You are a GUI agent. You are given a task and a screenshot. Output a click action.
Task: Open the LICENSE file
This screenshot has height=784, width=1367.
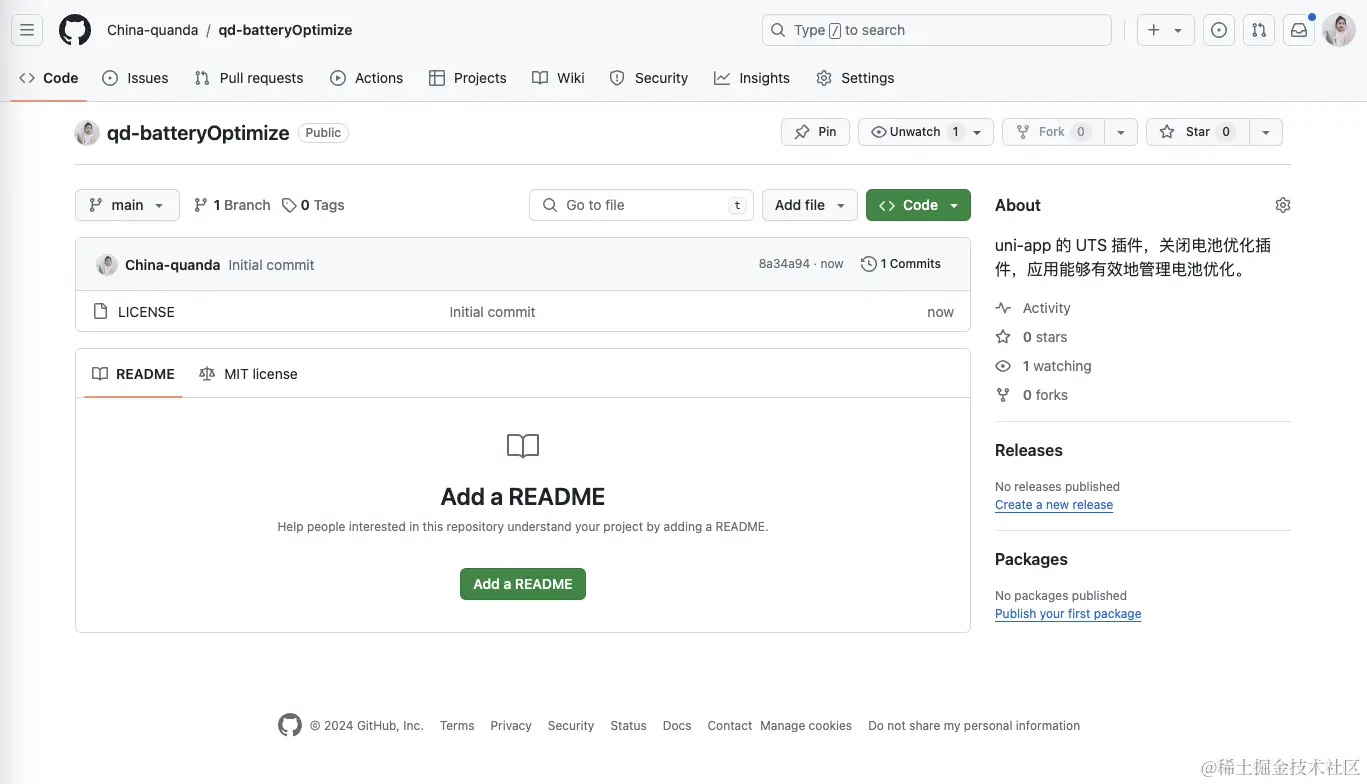(146, 312)
